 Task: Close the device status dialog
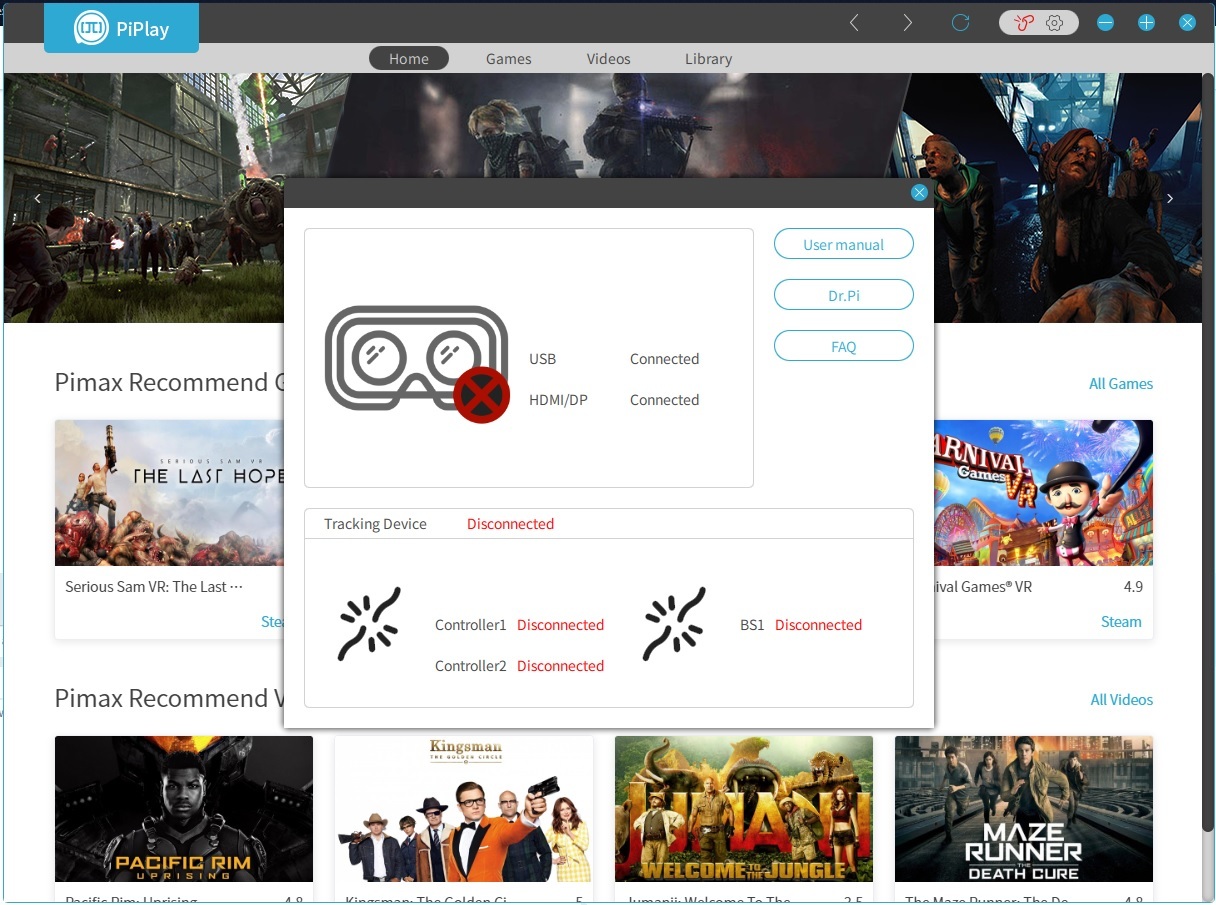point(919,193)
